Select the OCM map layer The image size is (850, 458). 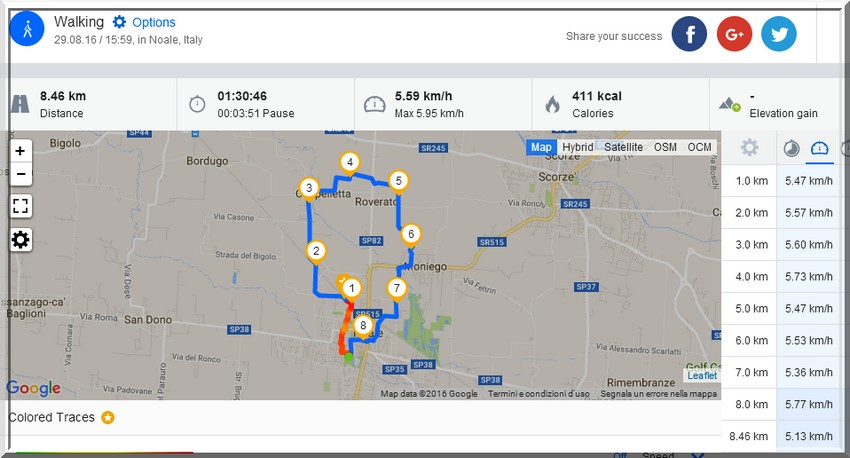click(699, 147)
